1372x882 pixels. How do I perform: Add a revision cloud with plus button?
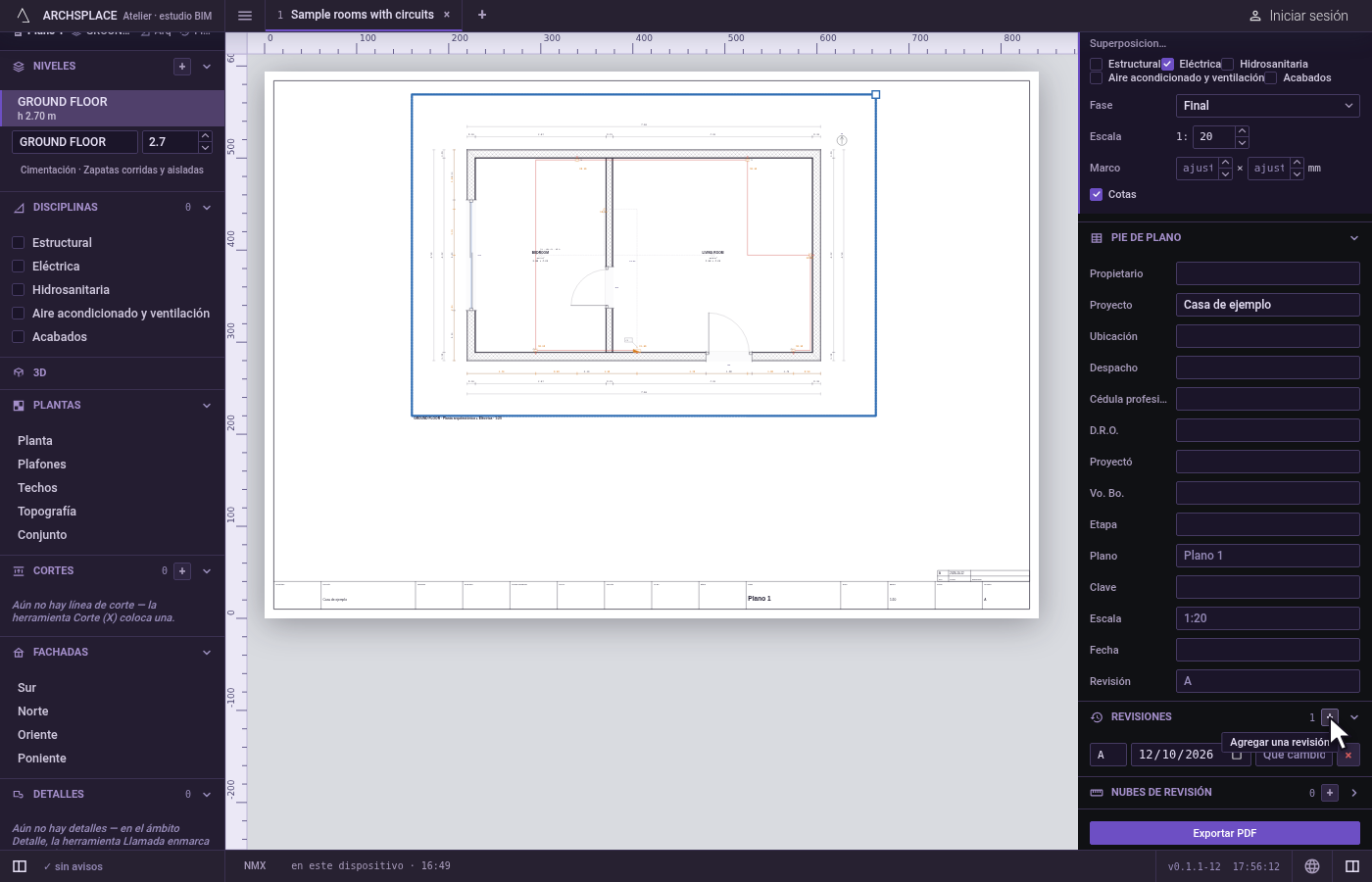pos(1330,793)
